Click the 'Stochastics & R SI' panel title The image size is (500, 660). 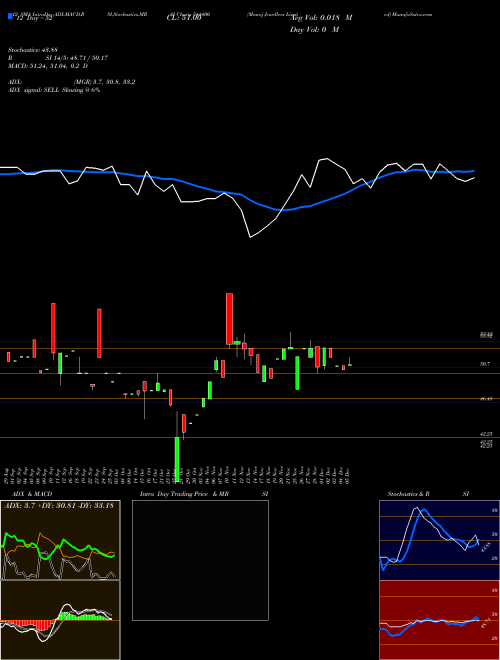pos(428,494)
